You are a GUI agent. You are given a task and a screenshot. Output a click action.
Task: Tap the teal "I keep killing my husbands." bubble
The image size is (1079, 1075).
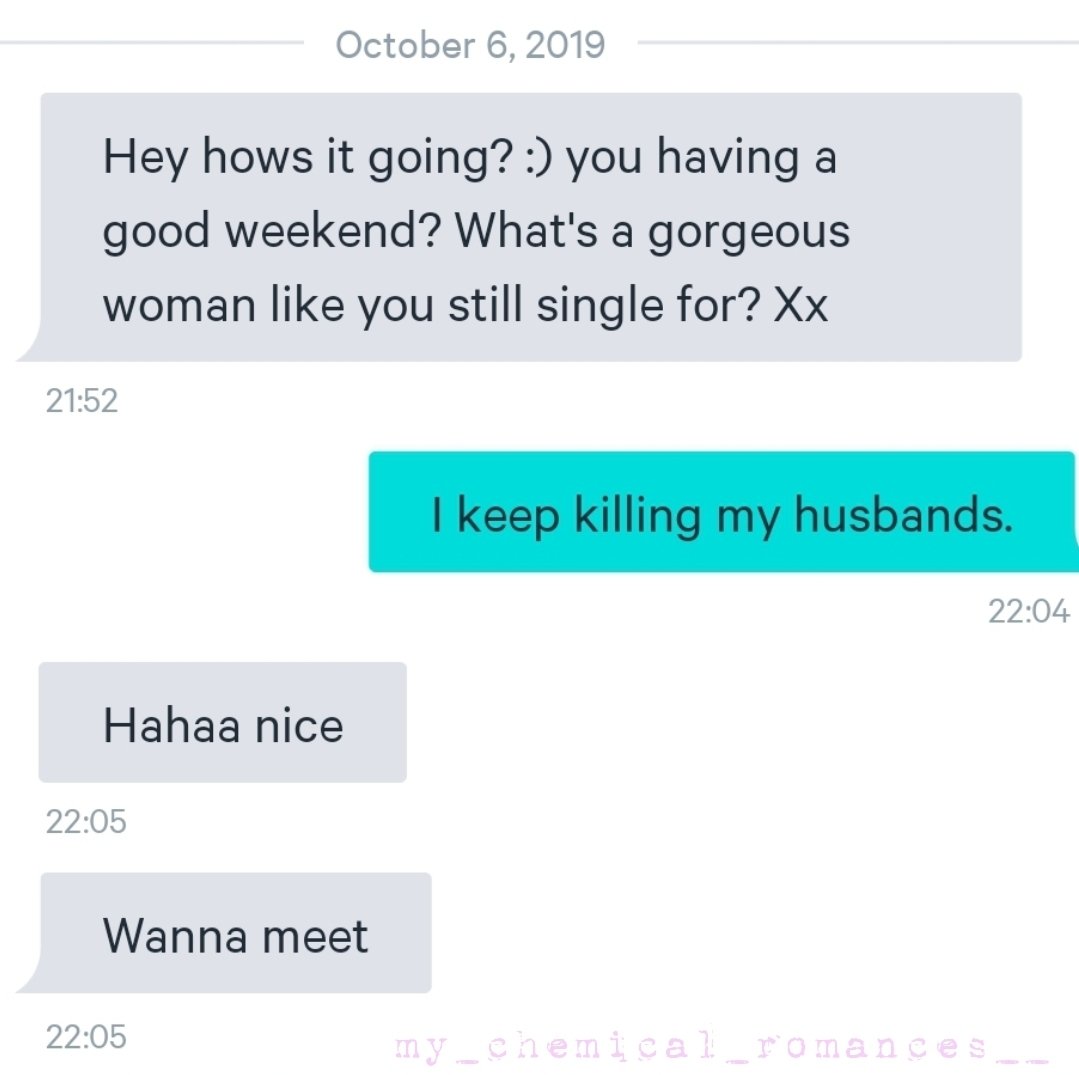pos(721,512)
